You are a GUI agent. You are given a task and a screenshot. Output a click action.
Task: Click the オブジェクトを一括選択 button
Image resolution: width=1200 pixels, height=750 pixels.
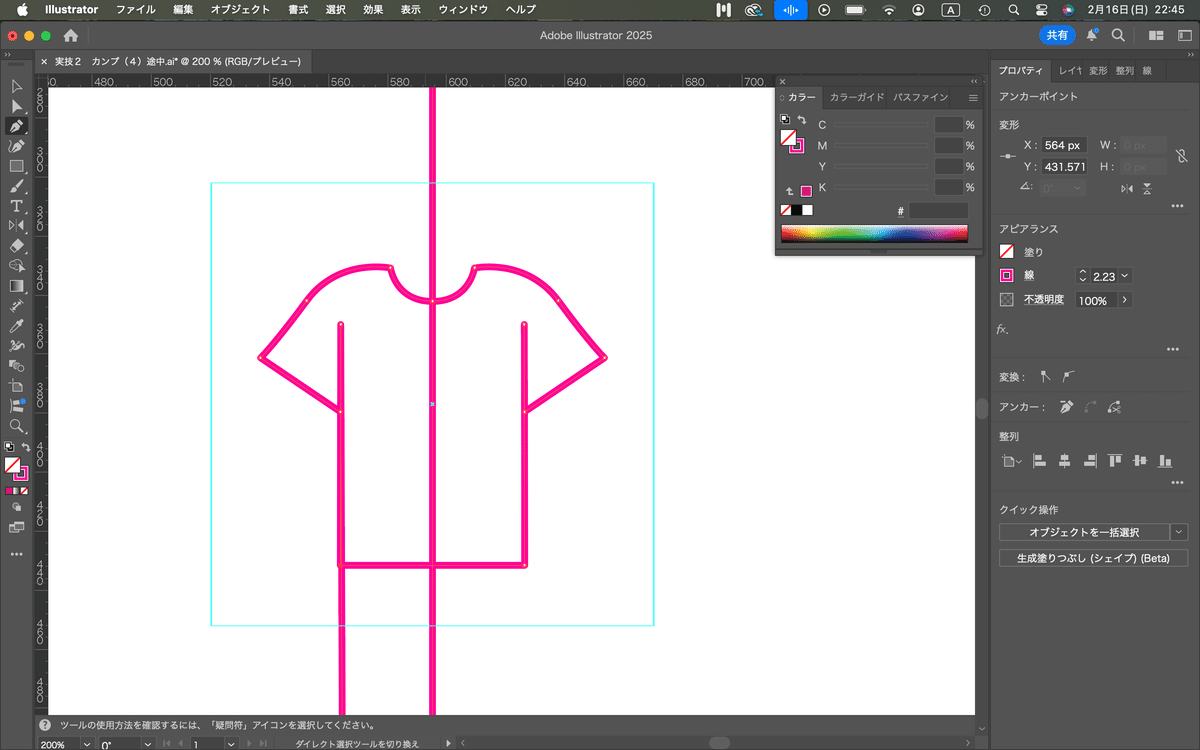[1084, 532]
